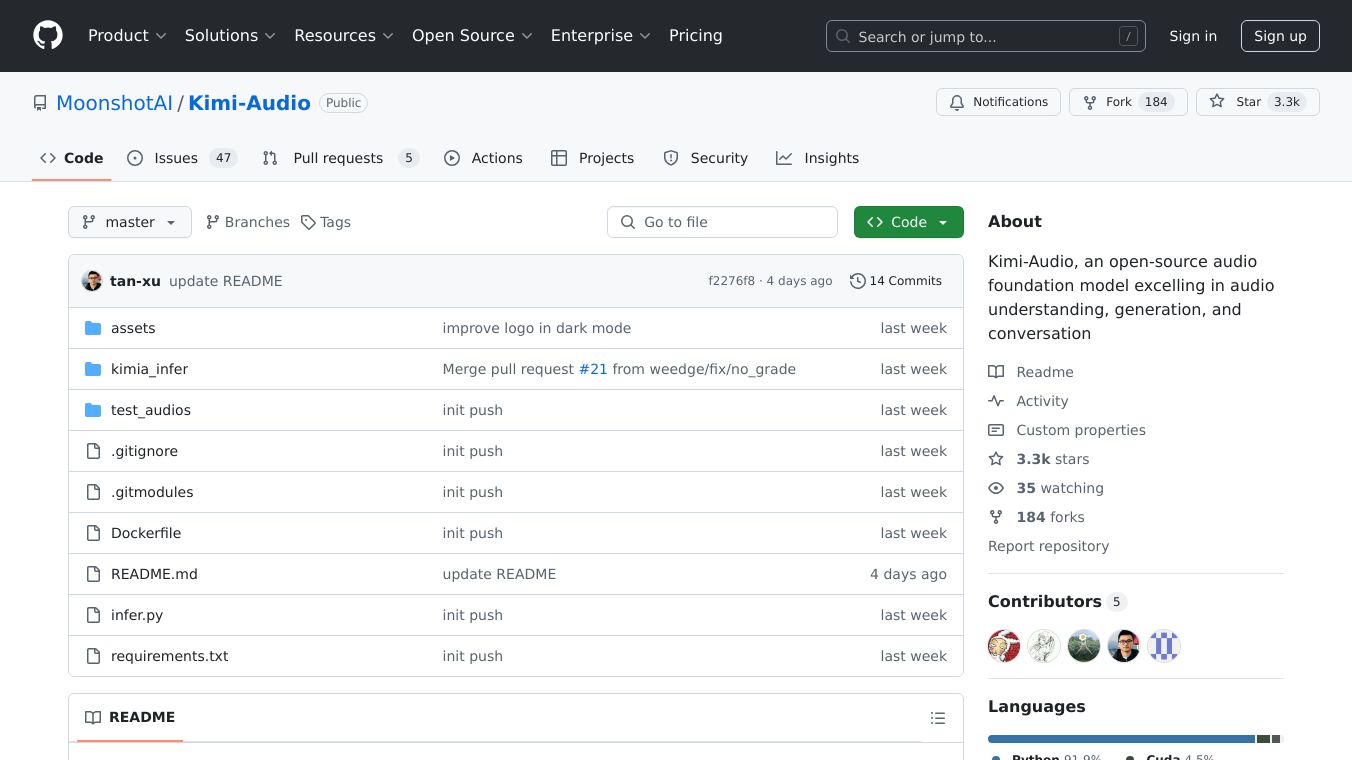Open the assets folder
The height and width of the screenshot is (760, 1352).
(133, 328)
